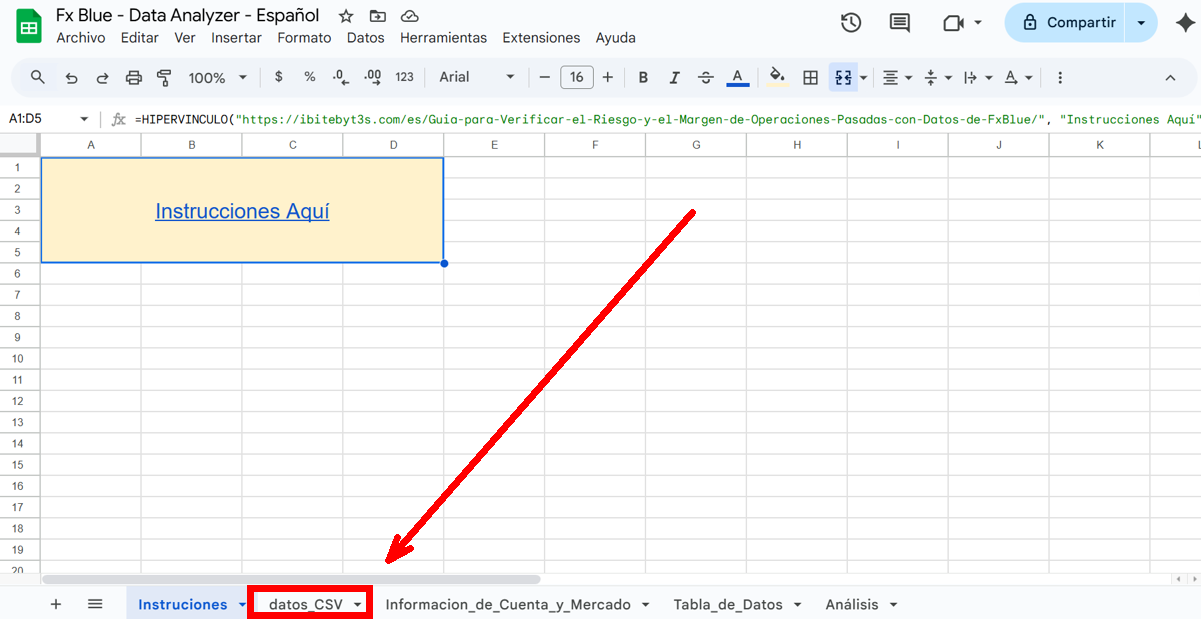The height and width of the screenshot is (619, 1201).
Task: Click the borders grid icon
Action: pyautogui.click(x=811, y=77)
